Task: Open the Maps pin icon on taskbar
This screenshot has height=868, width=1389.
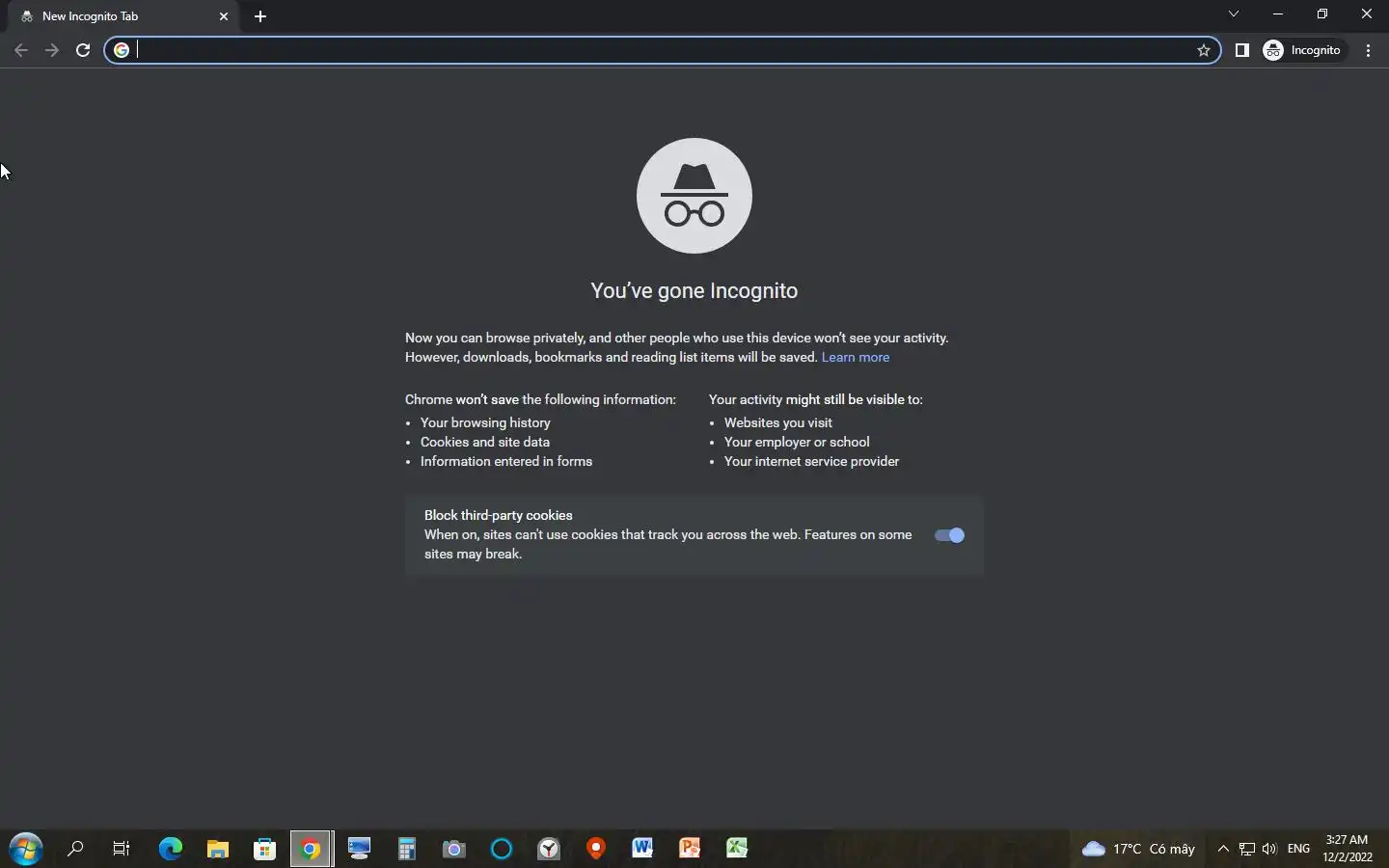Action: point(596,849)
